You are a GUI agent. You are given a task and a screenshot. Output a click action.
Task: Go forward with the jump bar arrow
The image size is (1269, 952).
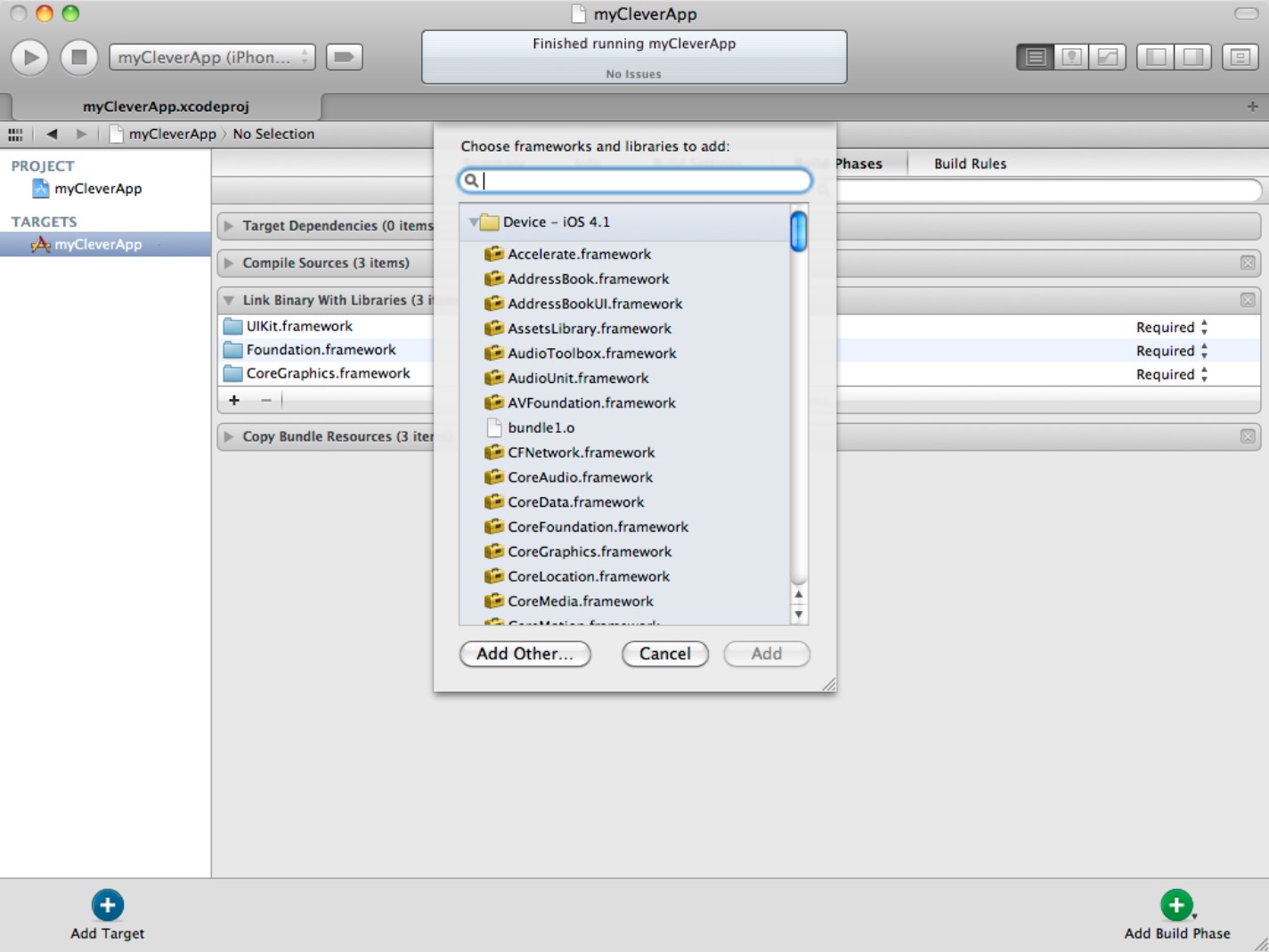click(82, 134)
